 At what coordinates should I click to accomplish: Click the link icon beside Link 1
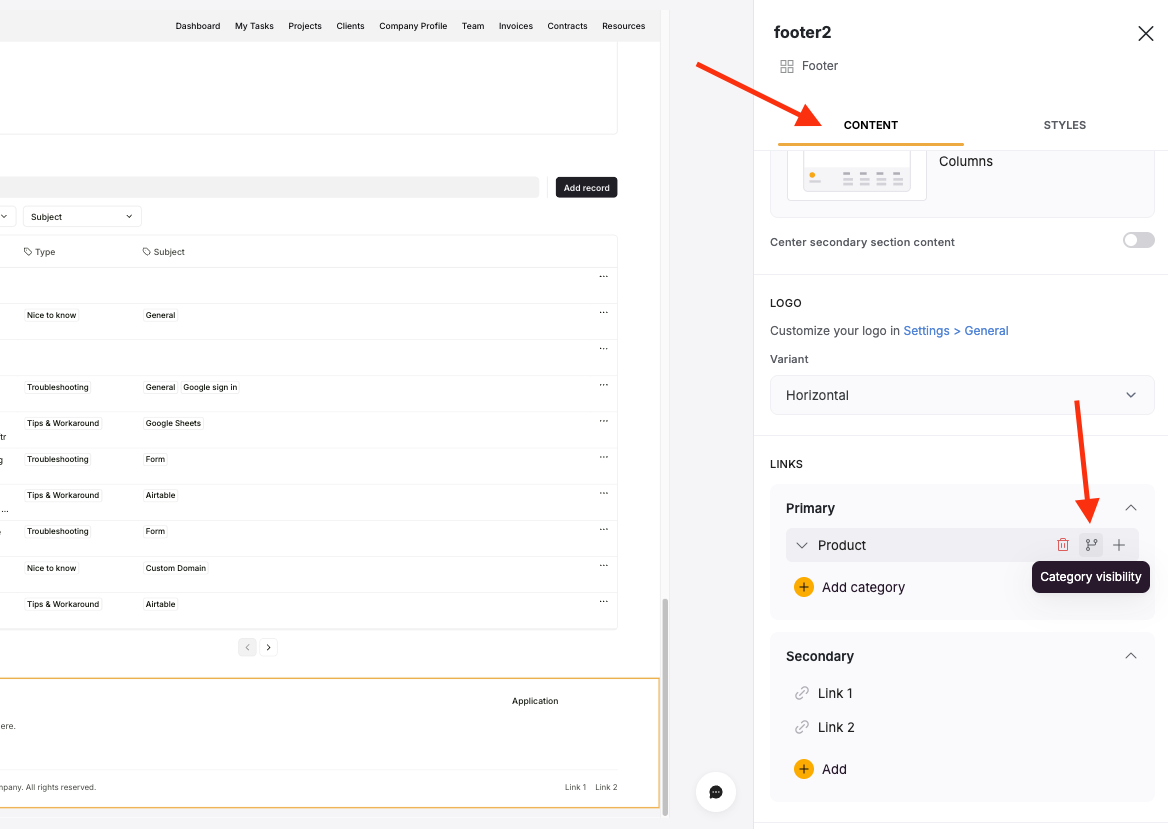pyautogui.click(x=802, y=693)
